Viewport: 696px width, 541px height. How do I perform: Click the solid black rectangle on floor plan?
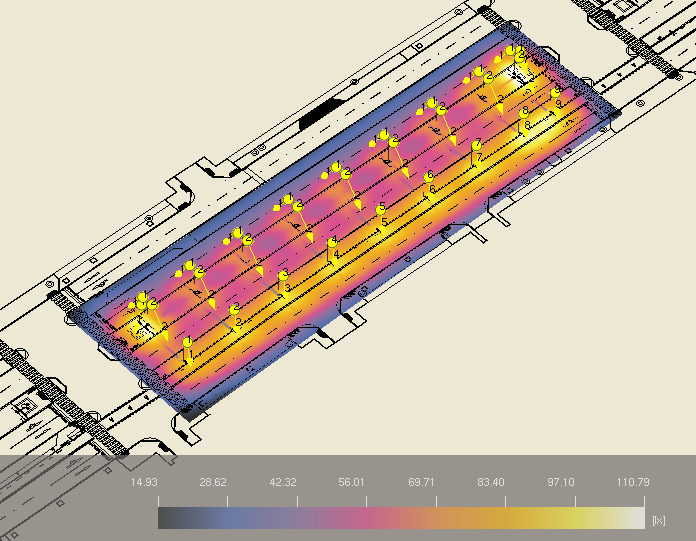[313, 115]
